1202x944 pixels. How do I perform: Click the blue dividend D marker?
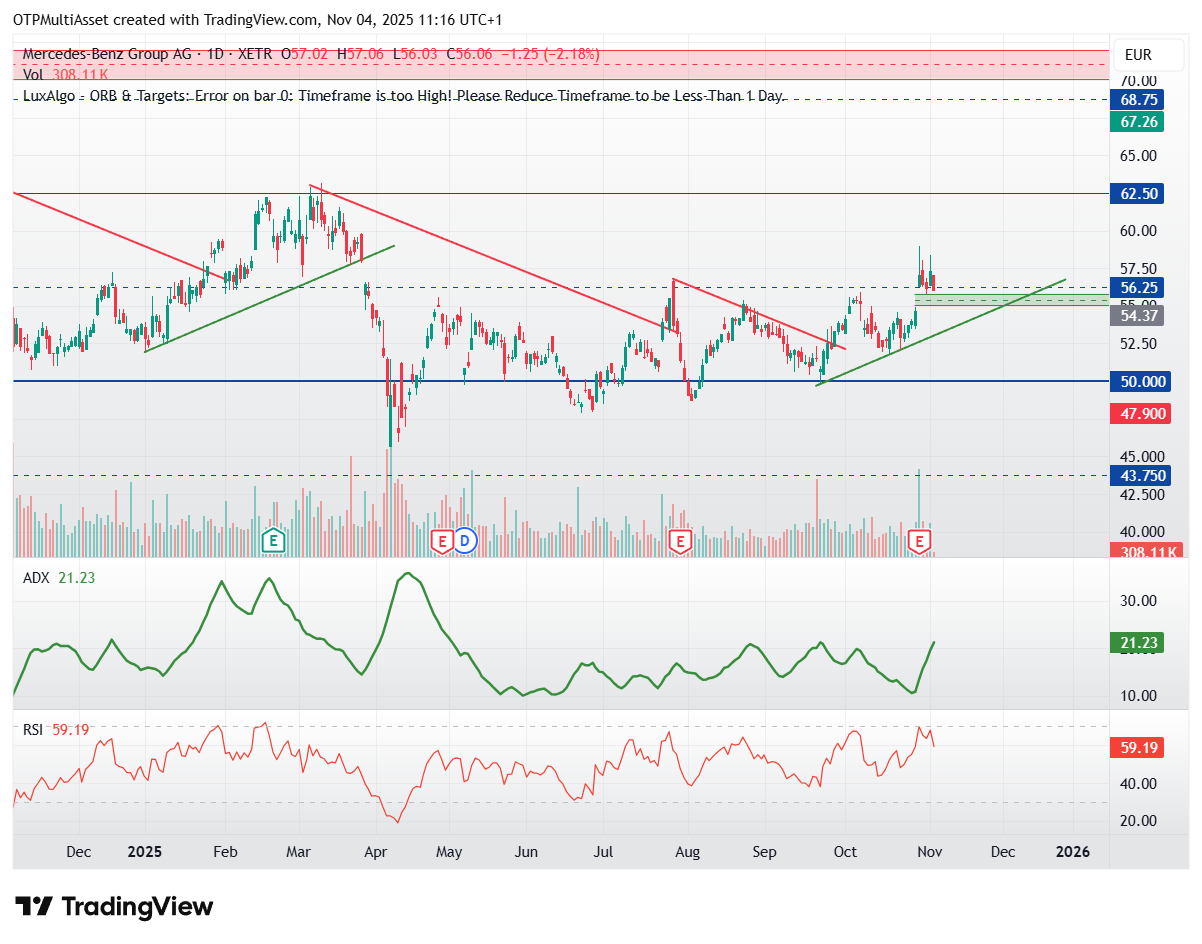pyautogui.click(x=465, y=541)
